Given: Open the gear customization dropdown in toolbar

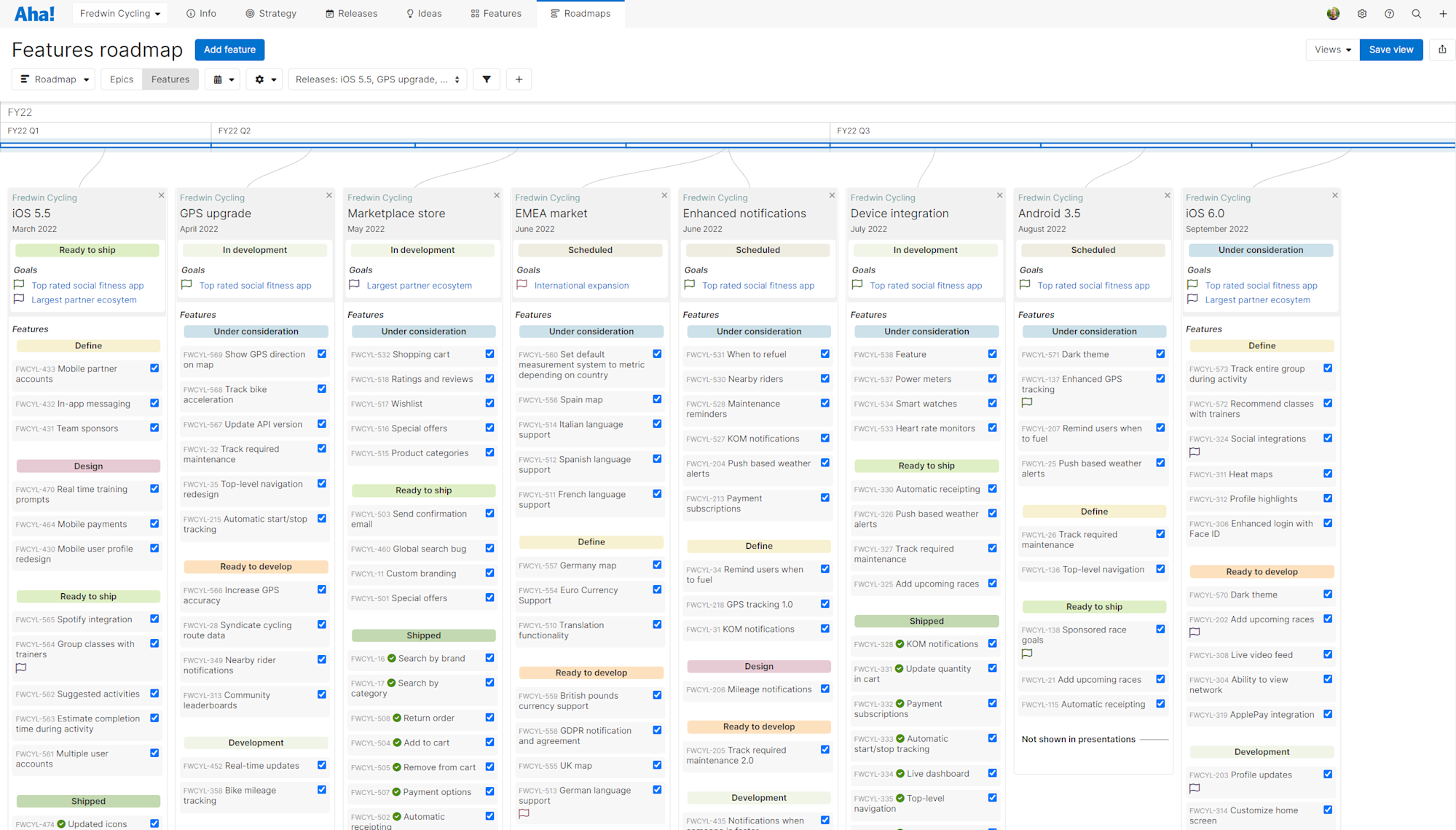Looking at the screenshot, I should pyautogui.click(x=265, y=79).
